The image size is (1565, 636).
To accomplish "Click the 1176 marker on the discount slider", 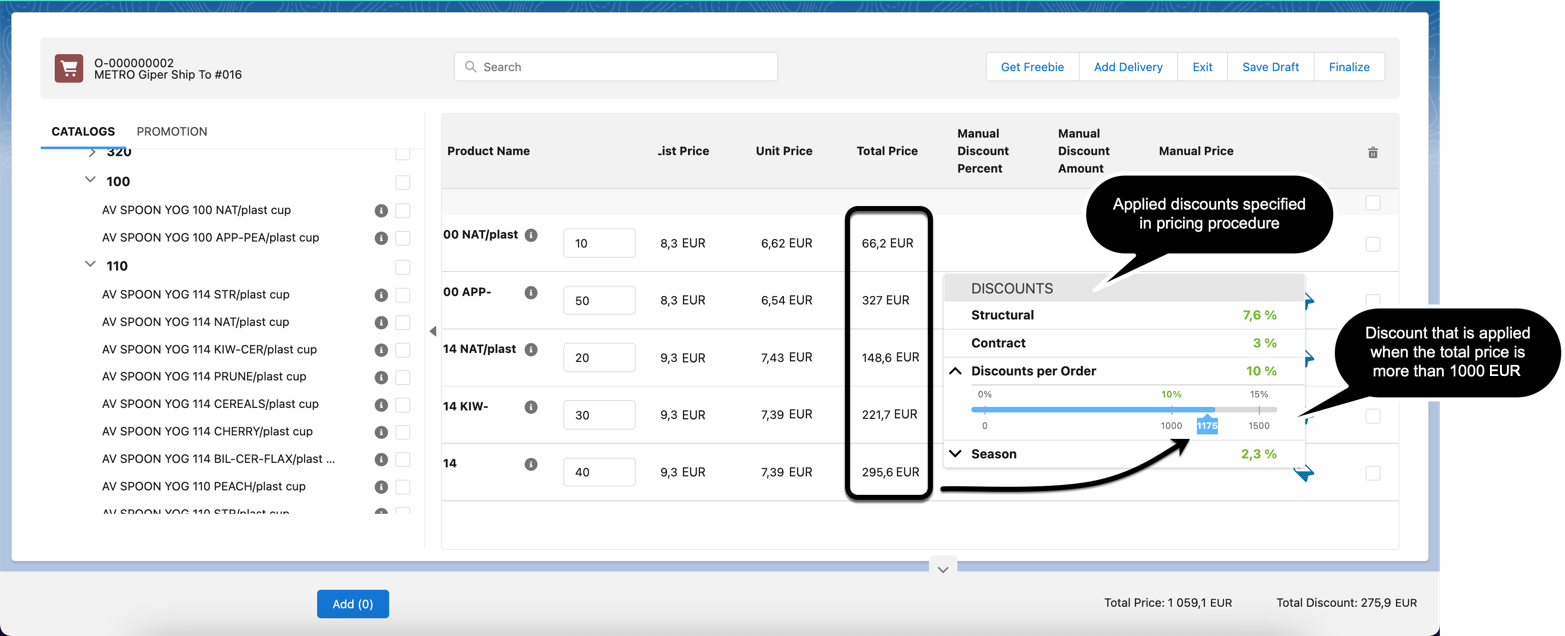I will pos(1207,426).
